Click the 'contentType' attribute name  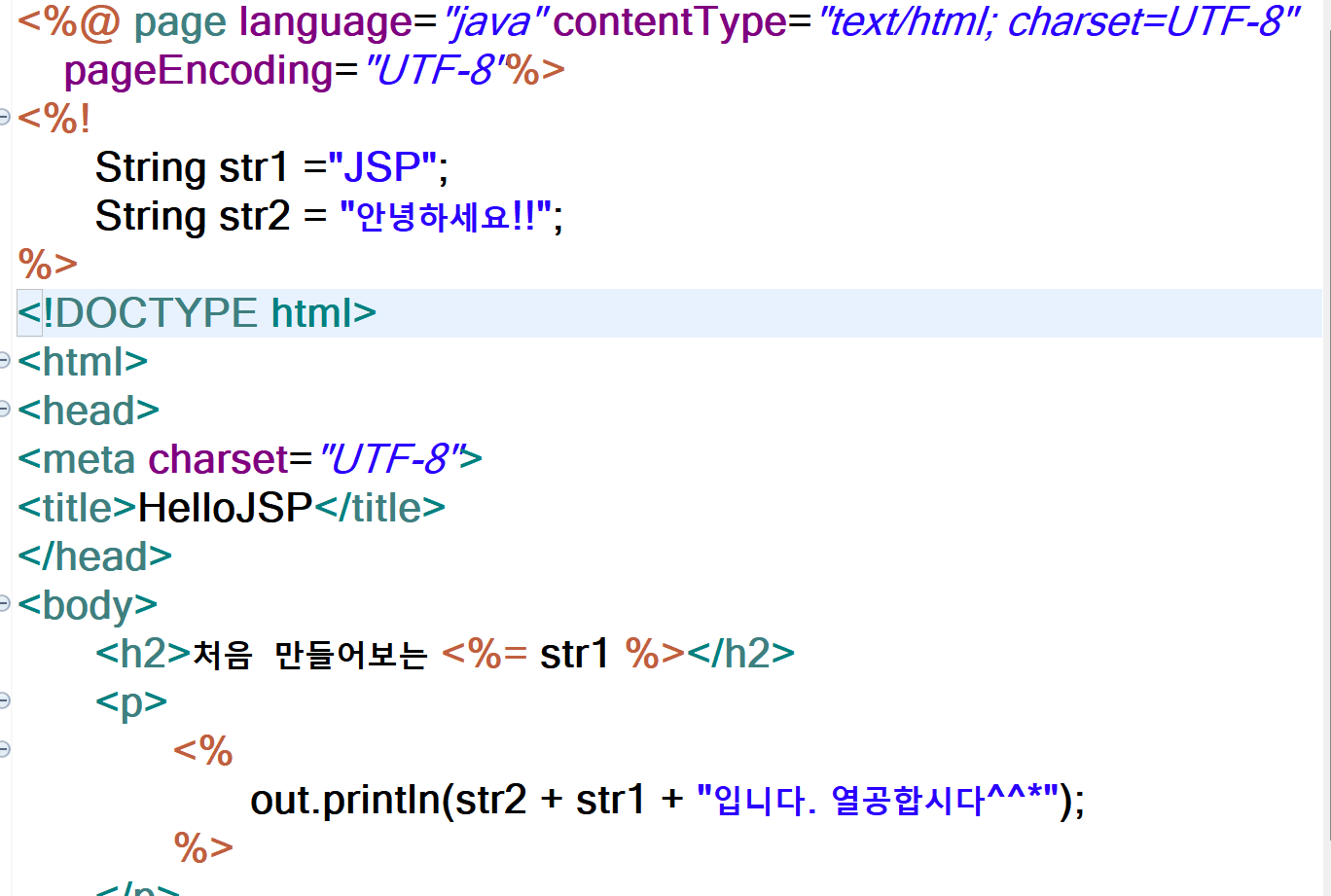[669, 23]
